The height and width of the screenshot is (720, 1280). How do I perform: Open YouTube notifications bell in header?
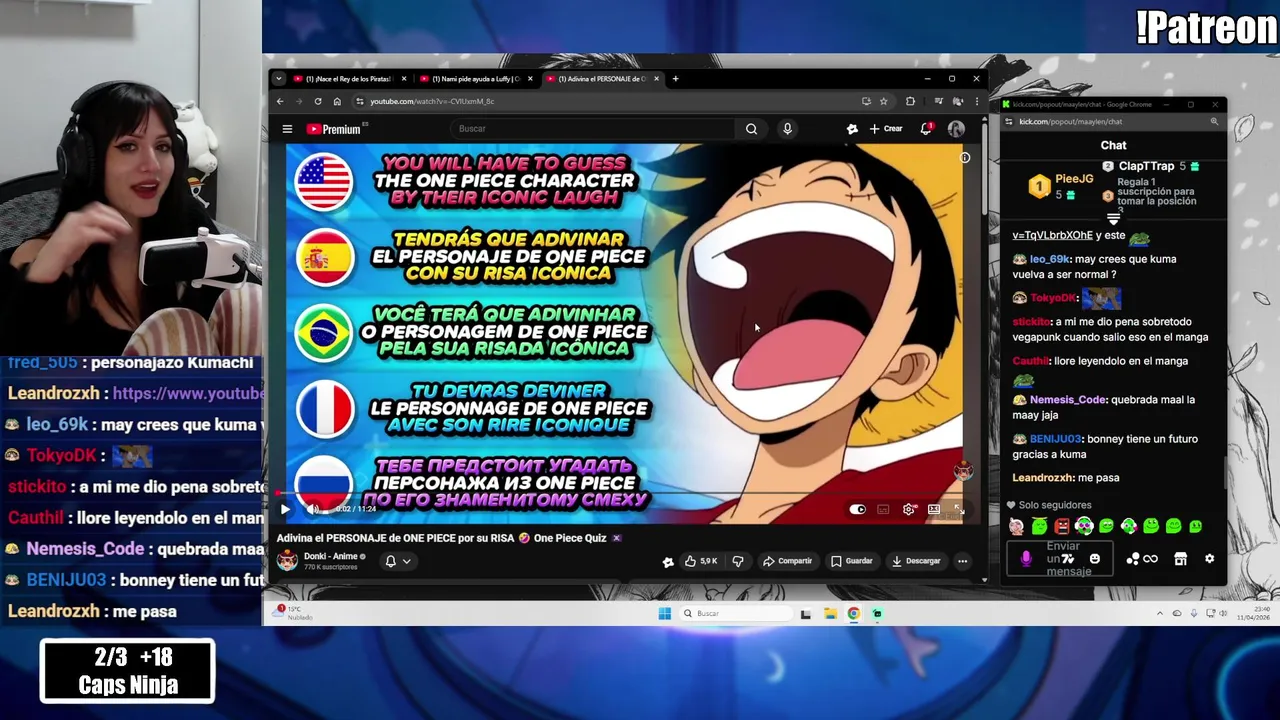(926, 129)
